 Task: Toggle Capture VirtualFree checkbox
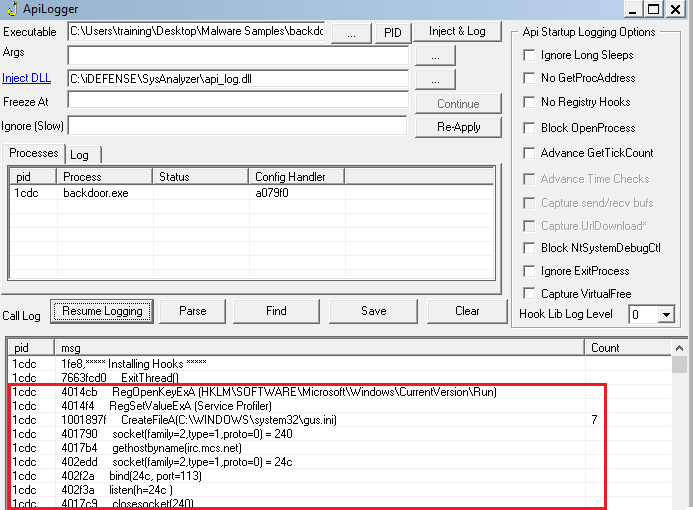(529, 293)
